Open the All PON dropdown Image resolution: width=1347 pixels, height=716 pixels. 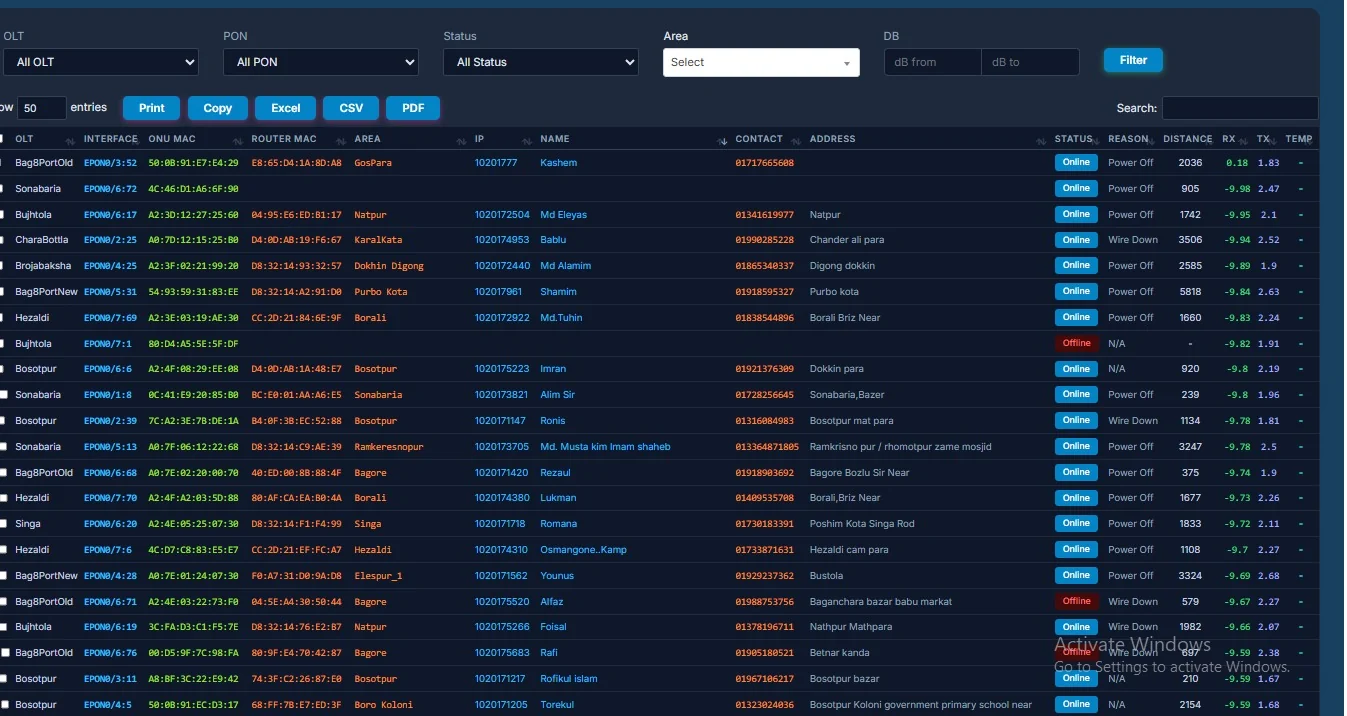click(x=321, y=62)
